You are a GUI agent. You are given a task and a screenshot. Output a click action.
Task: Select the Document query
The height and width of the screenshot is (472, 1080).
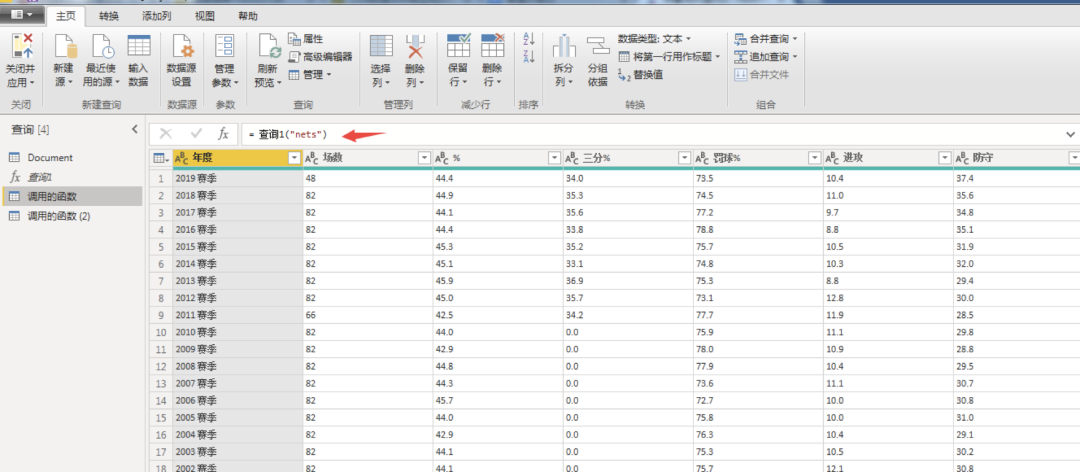click(x=72, y=157)
